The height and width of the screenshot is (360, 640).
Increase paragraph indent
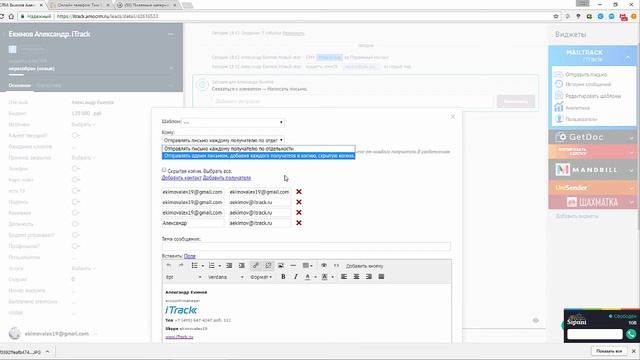coord(242,266)
